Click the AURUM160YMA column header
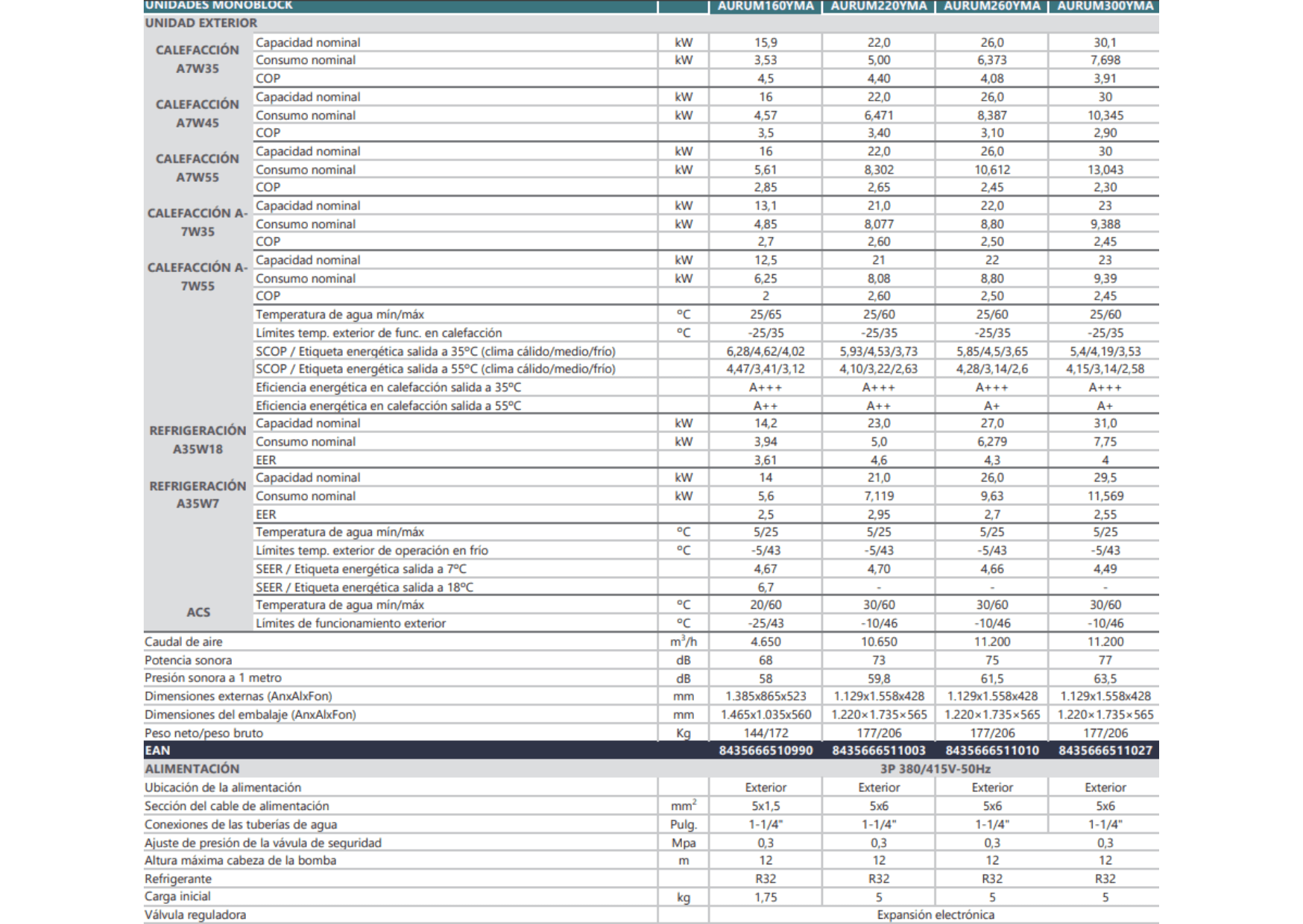This screenshot has height=924, width=1303. point(766,6)
